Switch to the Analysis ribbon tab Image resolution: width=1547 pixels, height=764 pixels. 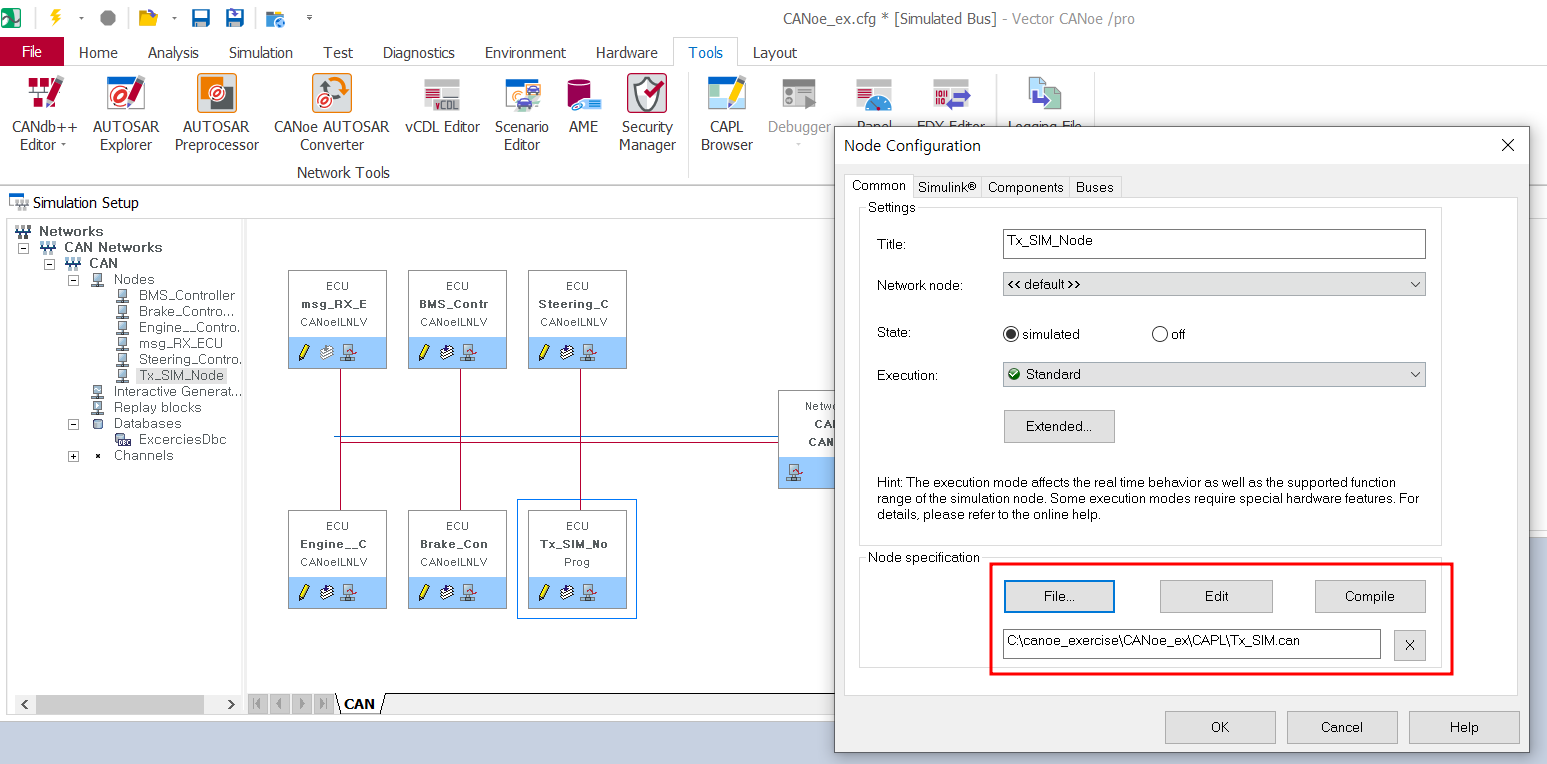point(173,53)
